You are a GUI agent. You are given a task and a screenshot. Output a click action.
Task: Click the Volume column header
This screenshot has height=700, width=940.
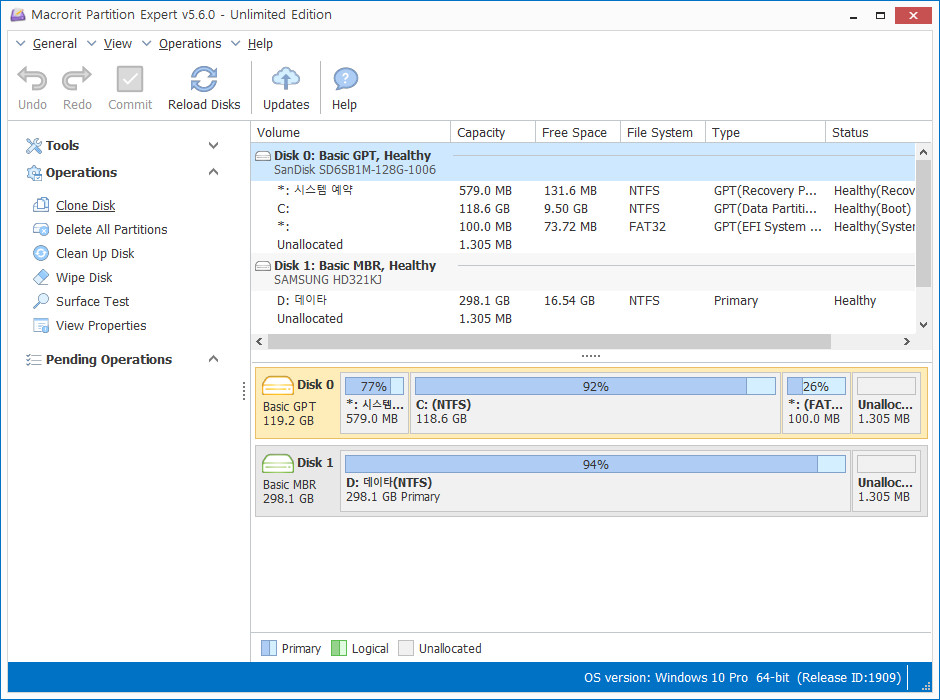(350, 132)
